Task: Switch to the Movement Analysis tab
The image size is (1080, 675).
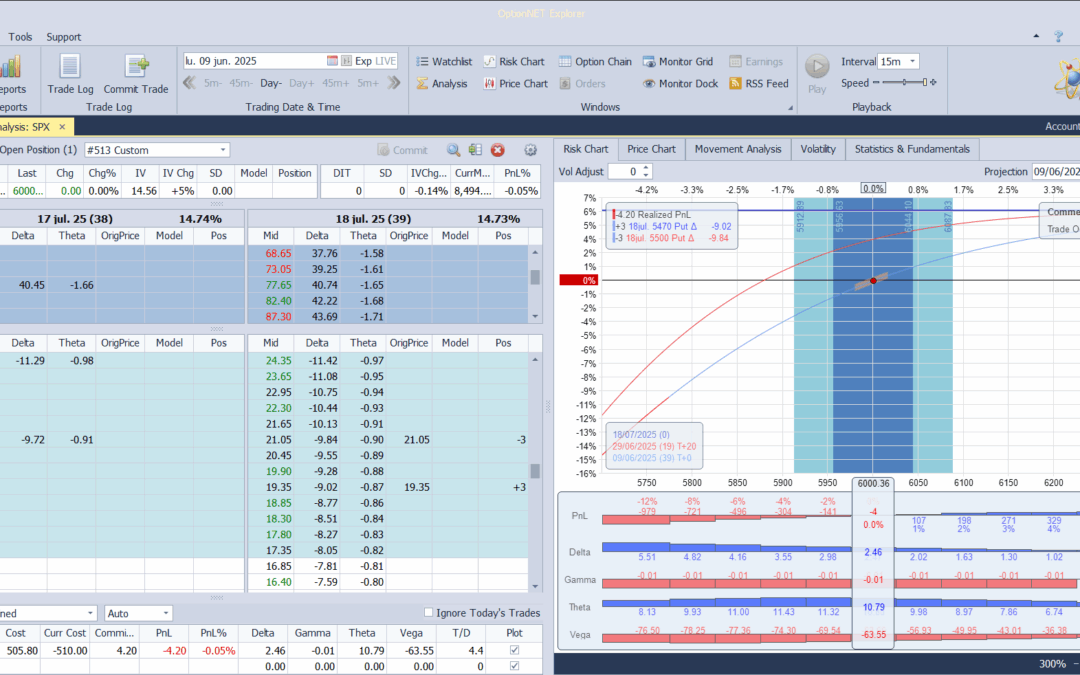Action: (738, 149)
